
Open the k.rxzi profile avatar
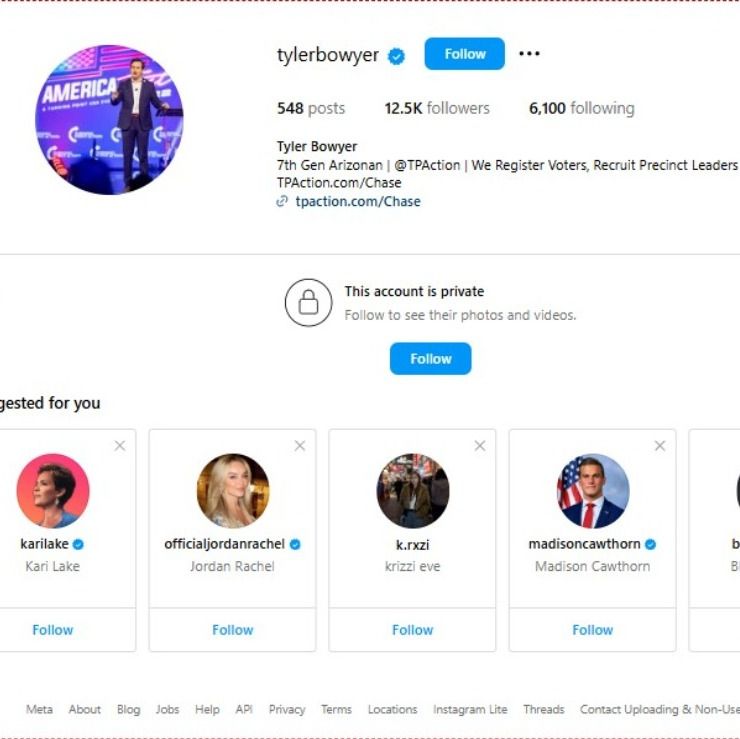tap(413, 490)
